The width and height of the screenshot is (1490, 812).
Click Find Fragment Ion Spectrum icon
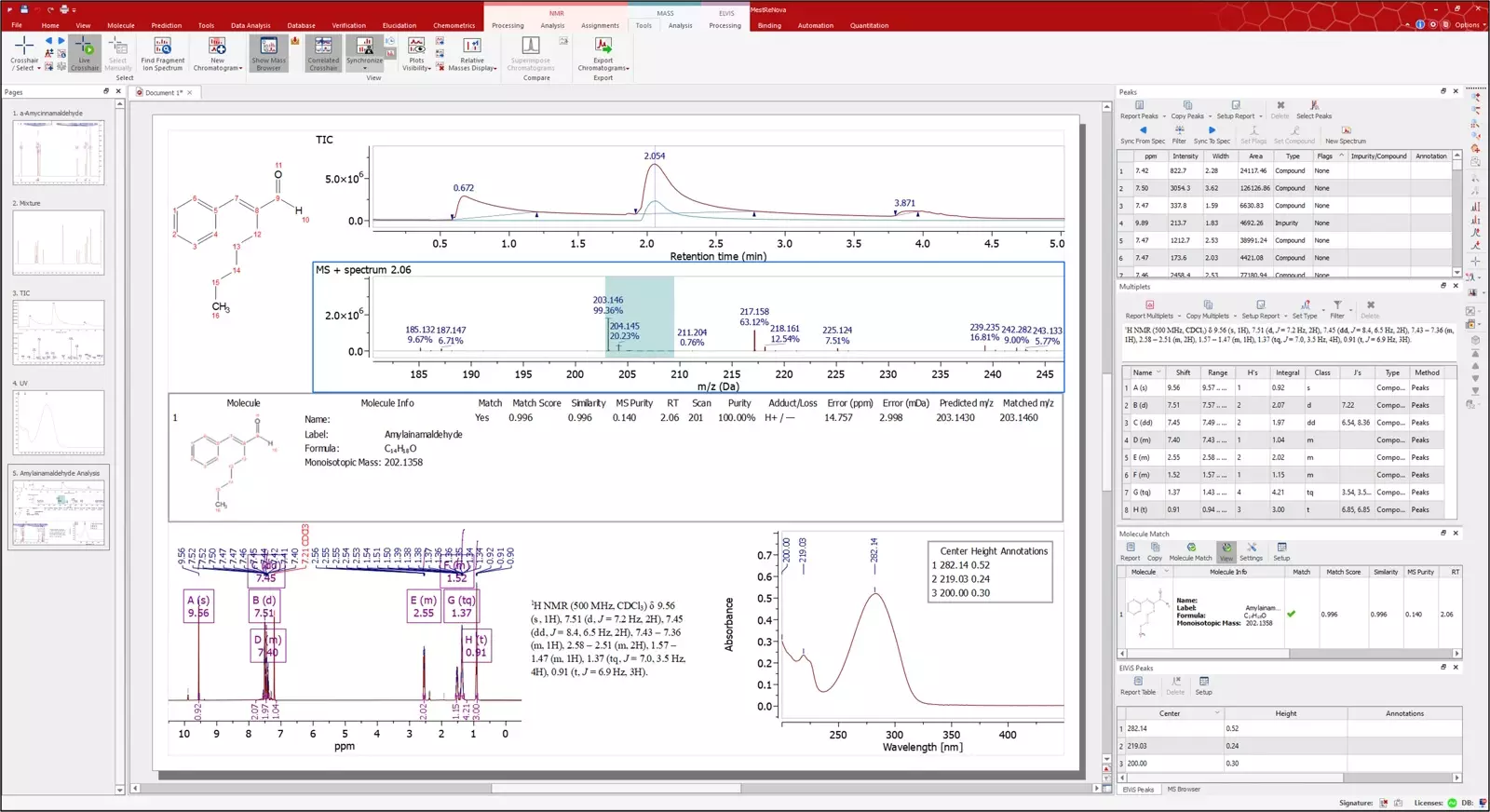(x=162, y=47)
